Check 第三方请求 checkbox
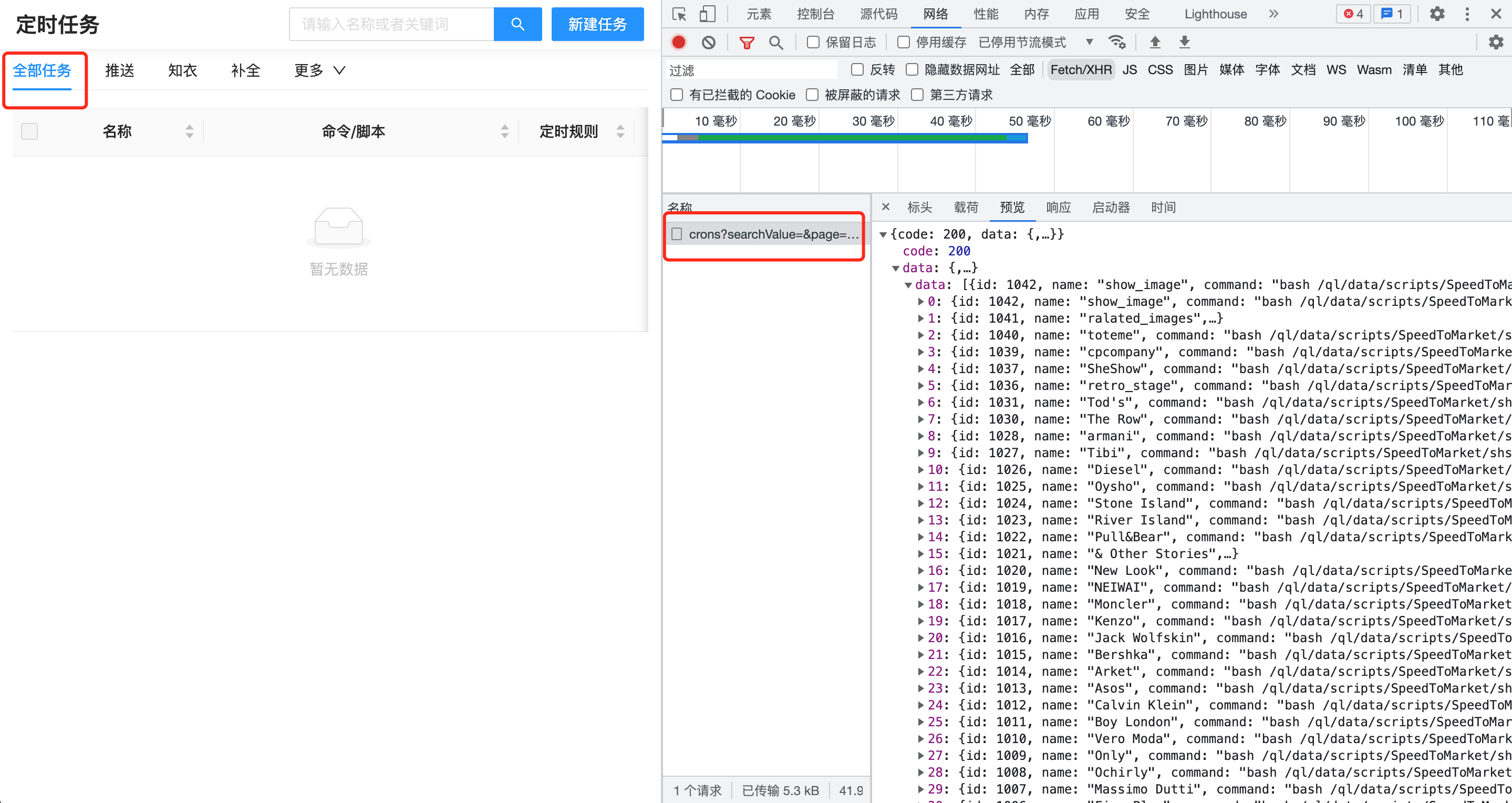The height and width of the screenshot is (803, 1512). [917, 95]
